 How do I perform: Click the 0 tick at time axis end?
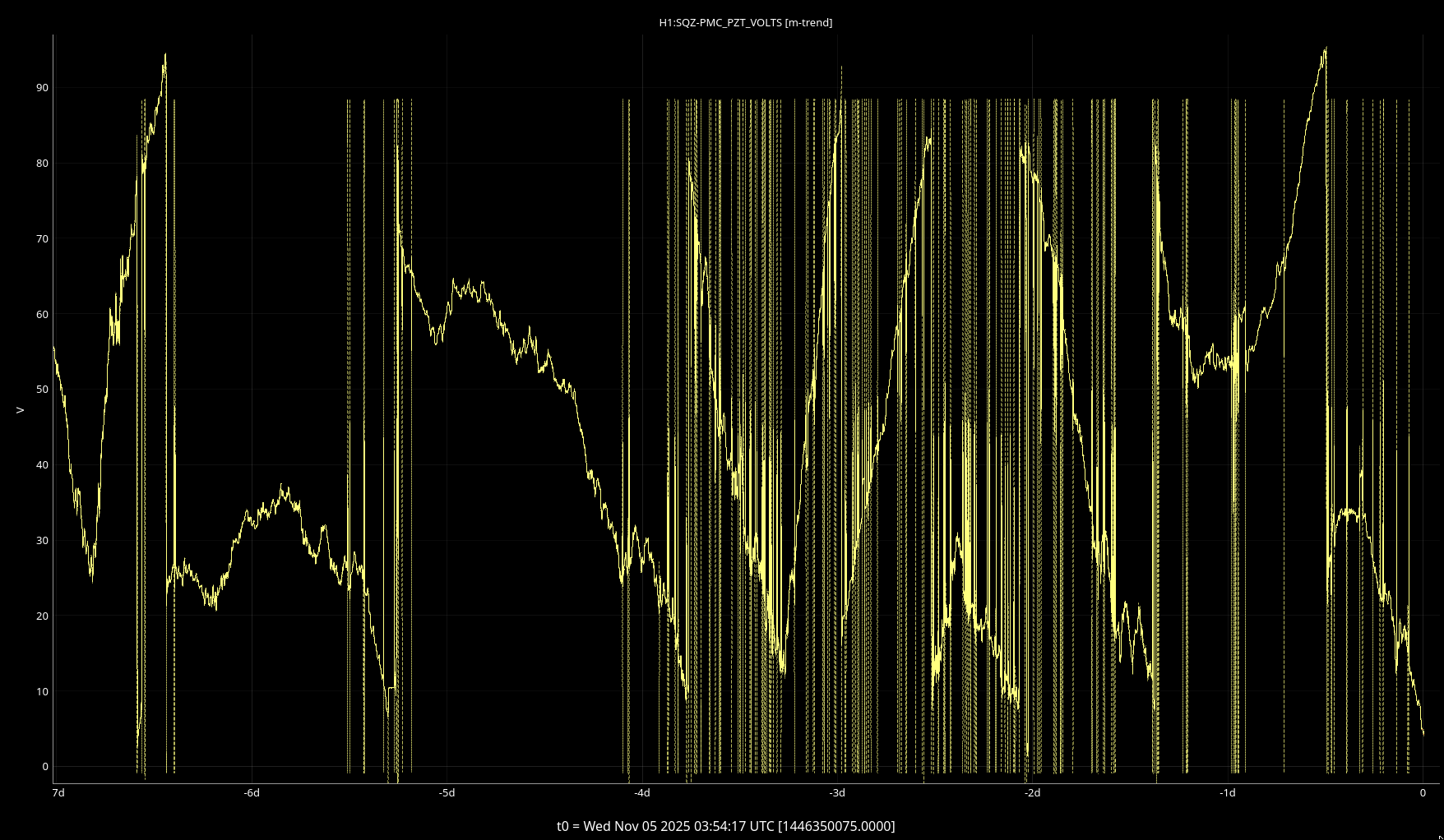pos(1423,793)
